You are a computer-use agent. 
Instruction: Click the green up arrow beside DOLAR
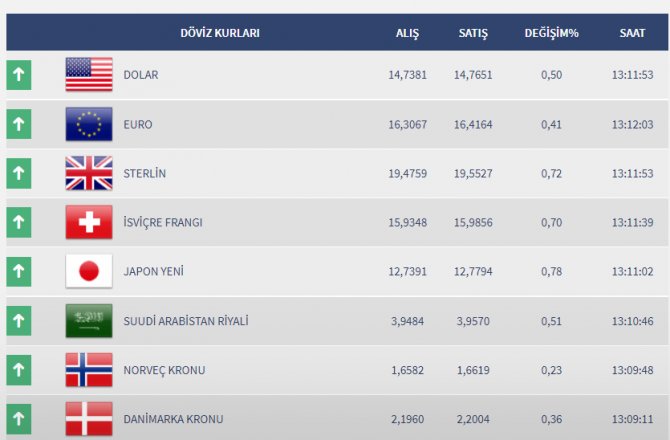click(x=19, y=75)
